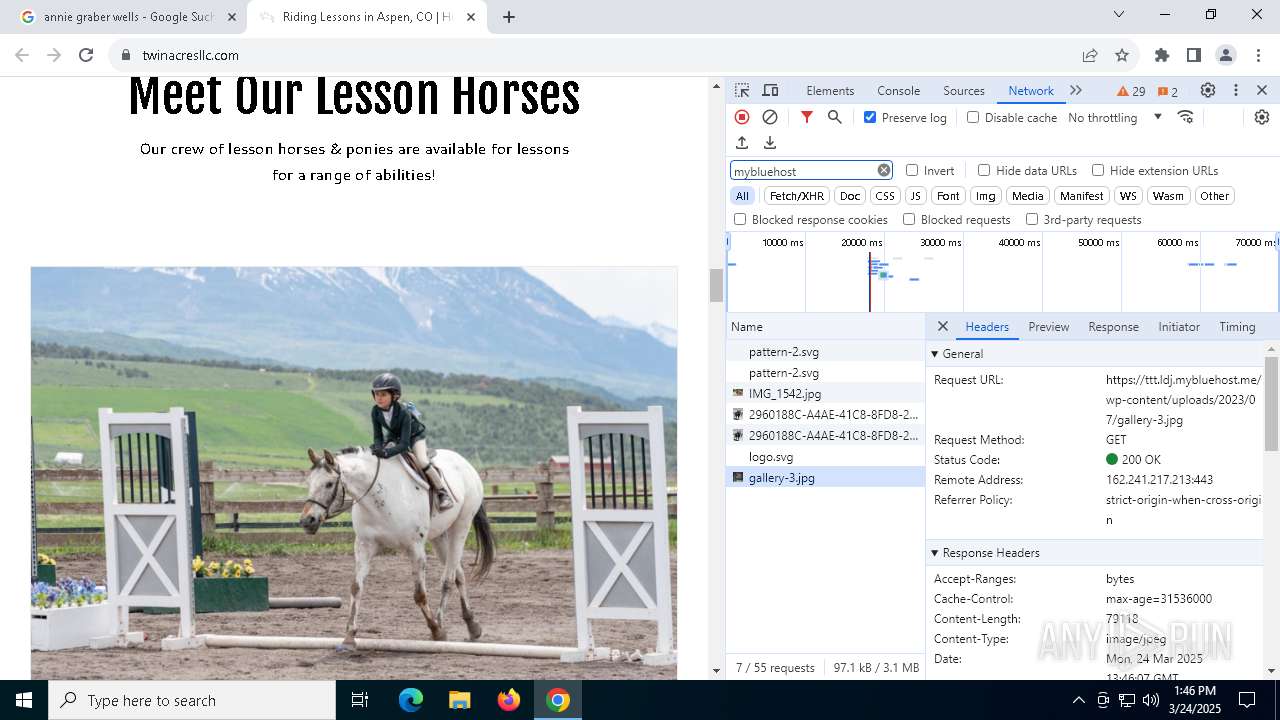Show hidden system tray icons
Image resolution: width=1280 pixels, height=720 pixels.
point(1078,700)
